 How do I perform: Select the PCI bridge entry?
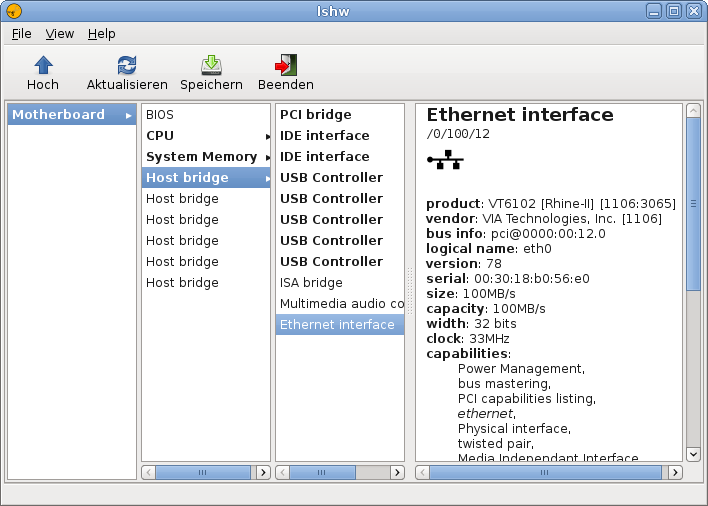(315, 115)
